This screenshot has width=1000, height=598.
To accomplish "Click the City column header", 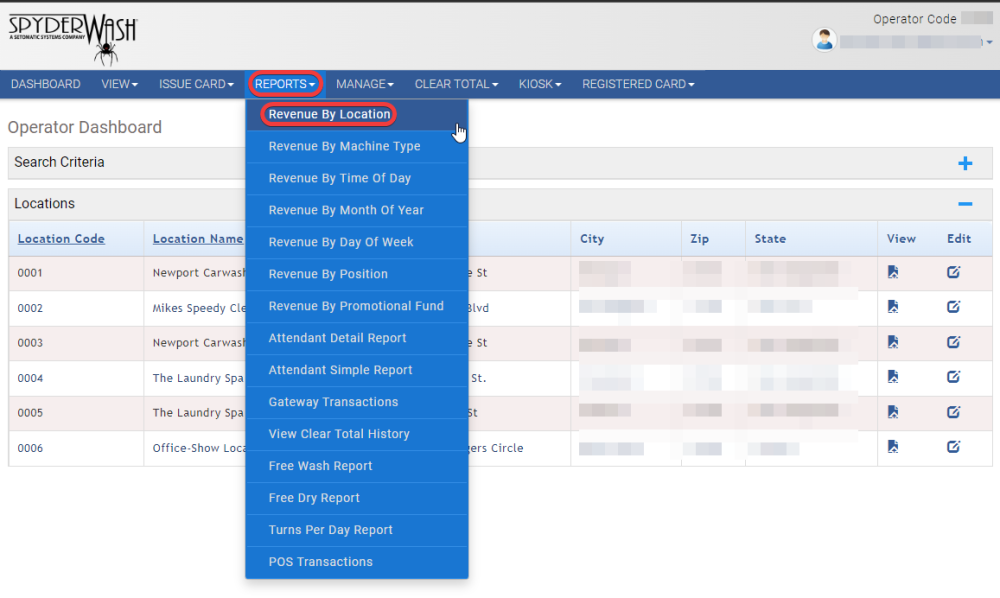I will [592, 239].
